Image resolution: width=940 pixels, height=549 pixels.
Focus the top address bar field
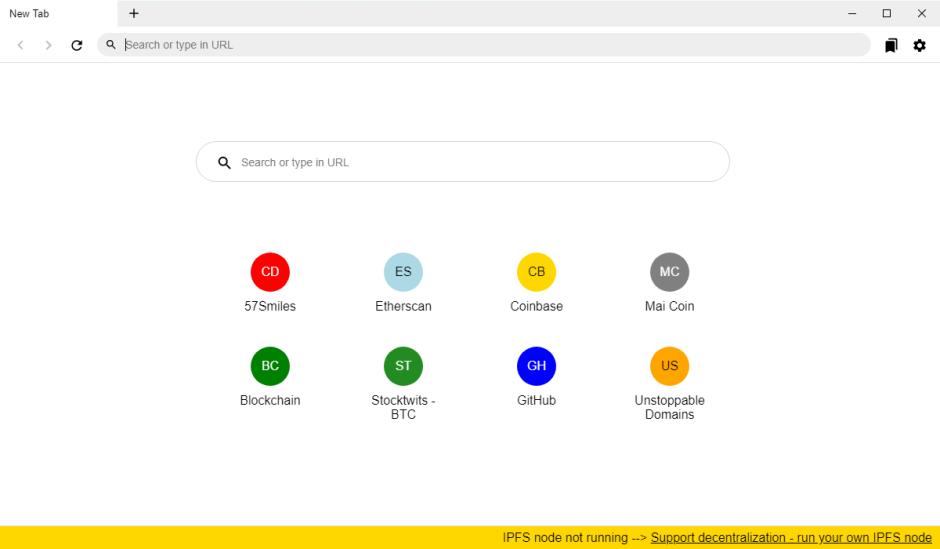483,44
